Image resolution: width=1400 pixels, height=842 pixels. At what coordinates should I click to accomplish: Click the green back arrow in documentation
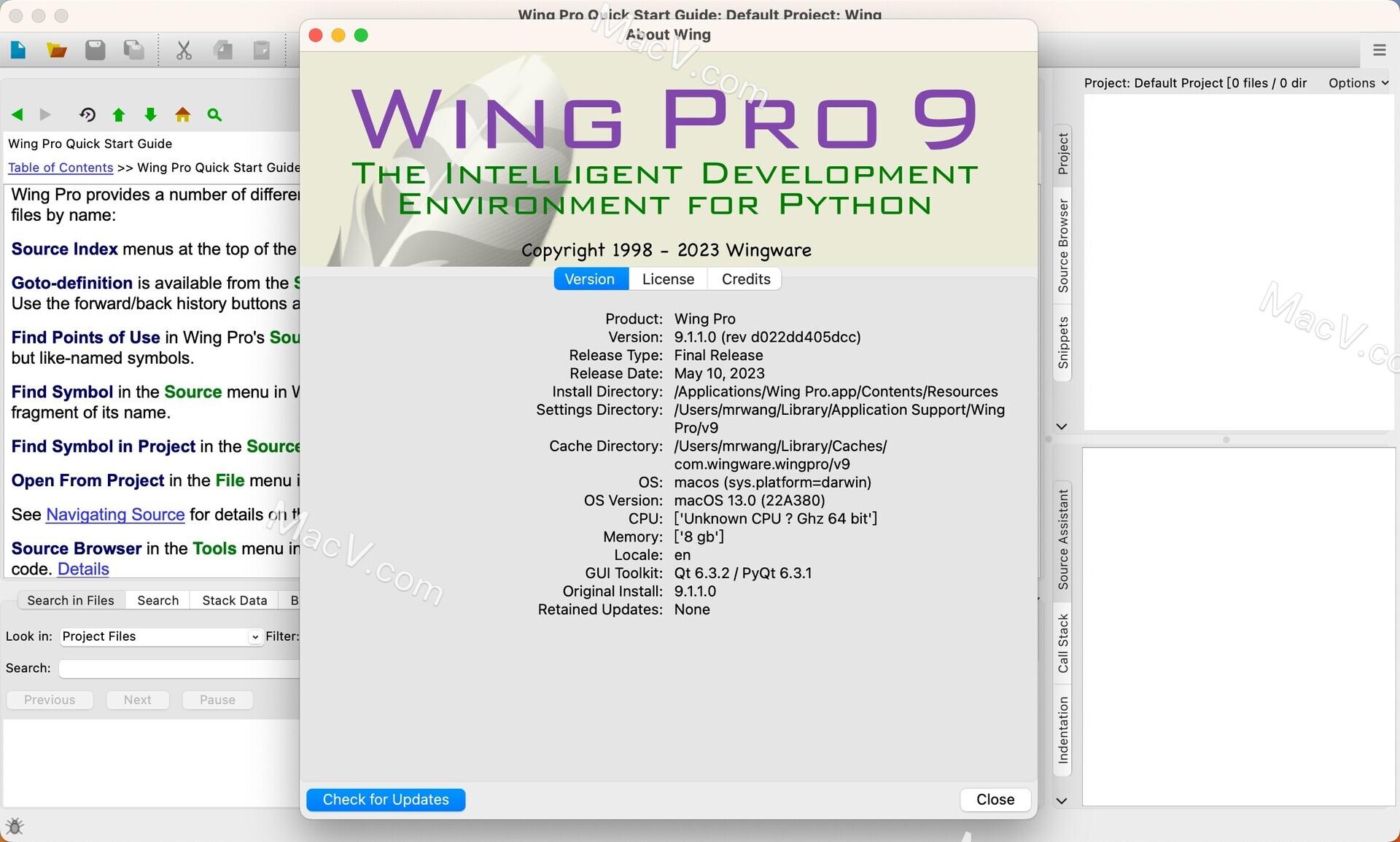pyautogui.click(x=17, y=114)
